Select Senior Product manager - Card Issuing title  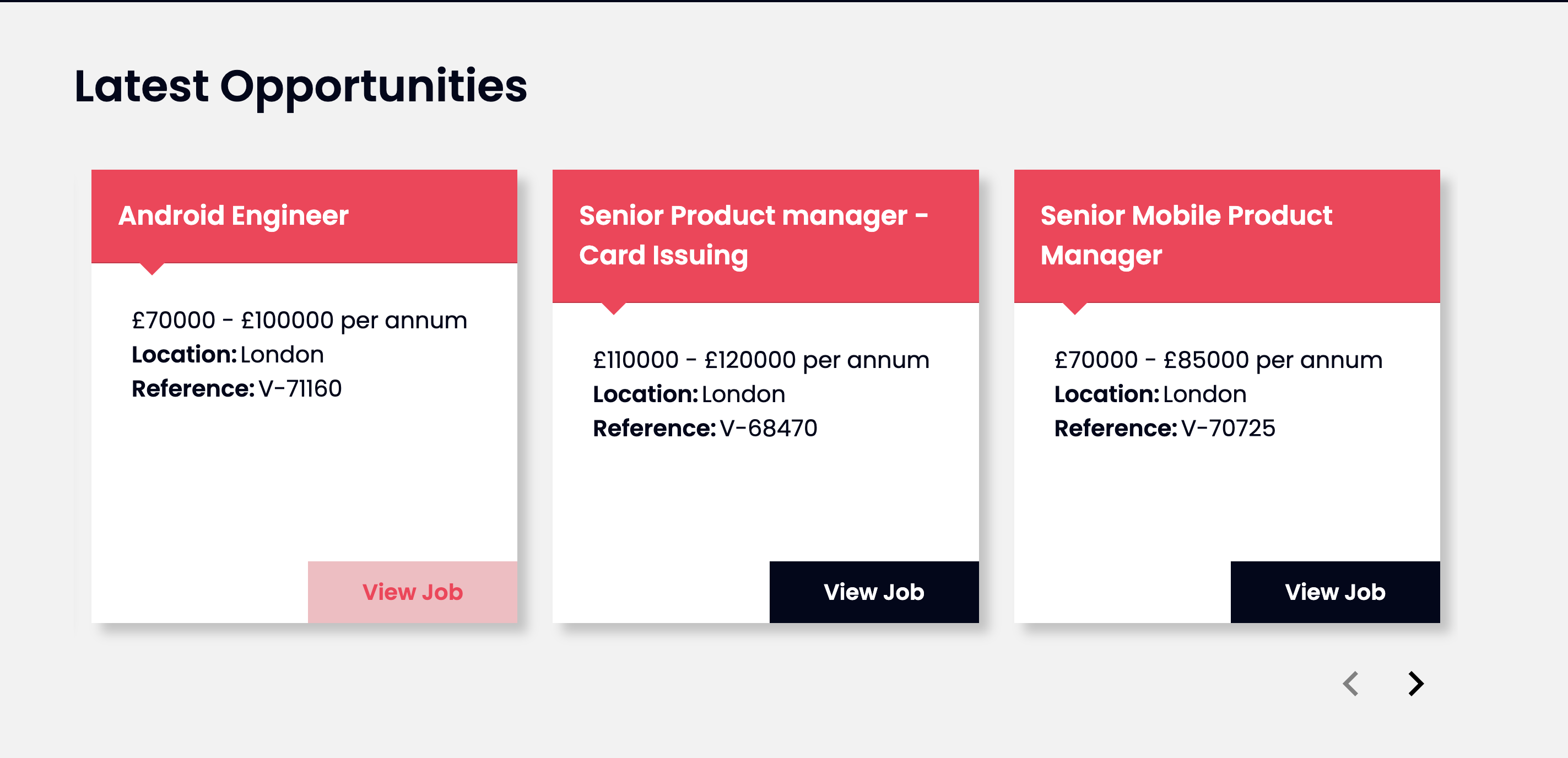click(754, 236)
